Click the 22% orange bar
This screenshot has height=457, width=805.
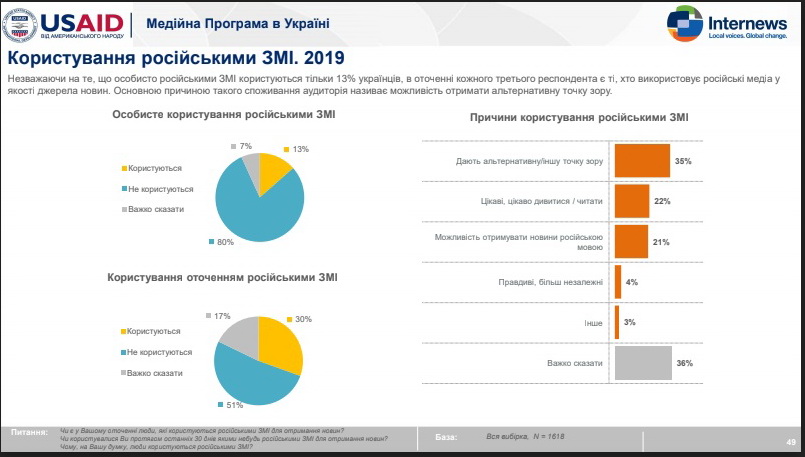coord(631,201)
